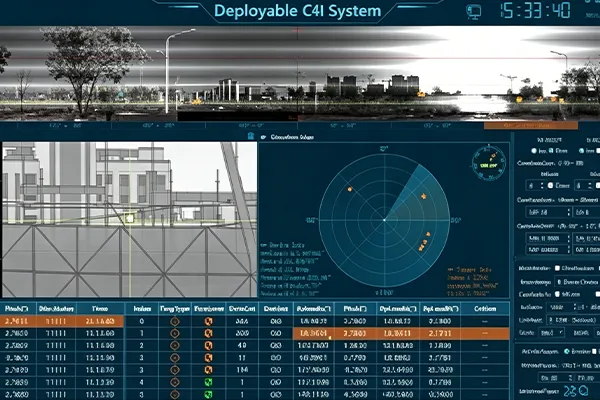Click the home icon above the radar

251,136
